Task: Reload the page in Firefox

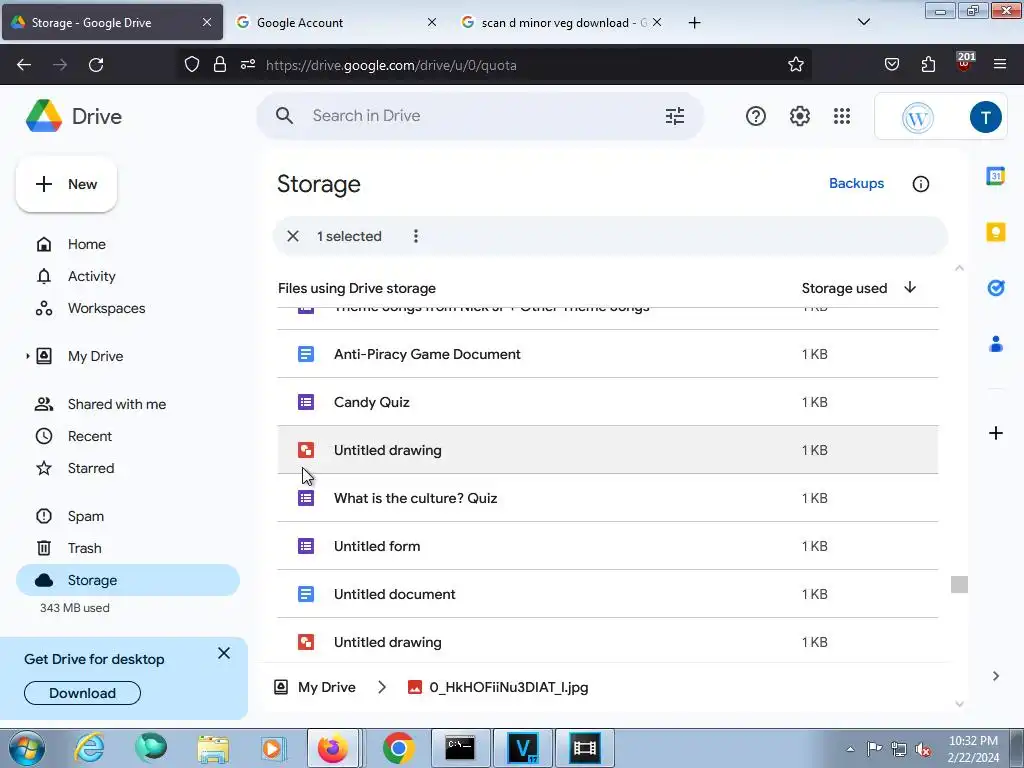Action: point(96,65)
